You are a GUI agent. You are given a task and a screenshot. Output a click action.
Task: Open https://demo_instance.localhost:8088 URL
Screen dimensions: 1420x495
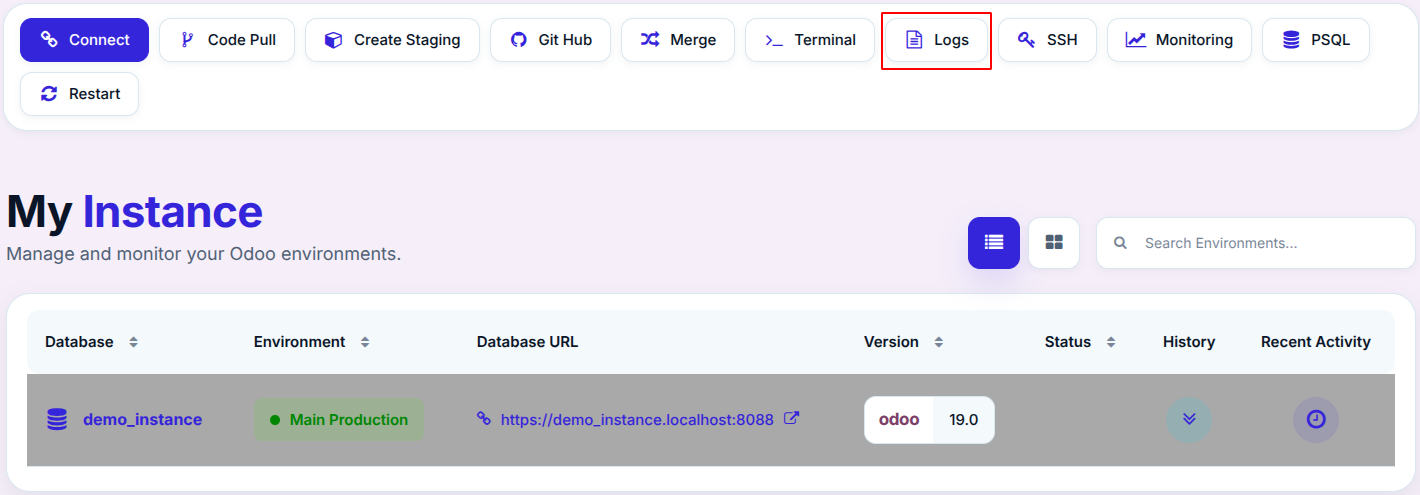(637, 420)
